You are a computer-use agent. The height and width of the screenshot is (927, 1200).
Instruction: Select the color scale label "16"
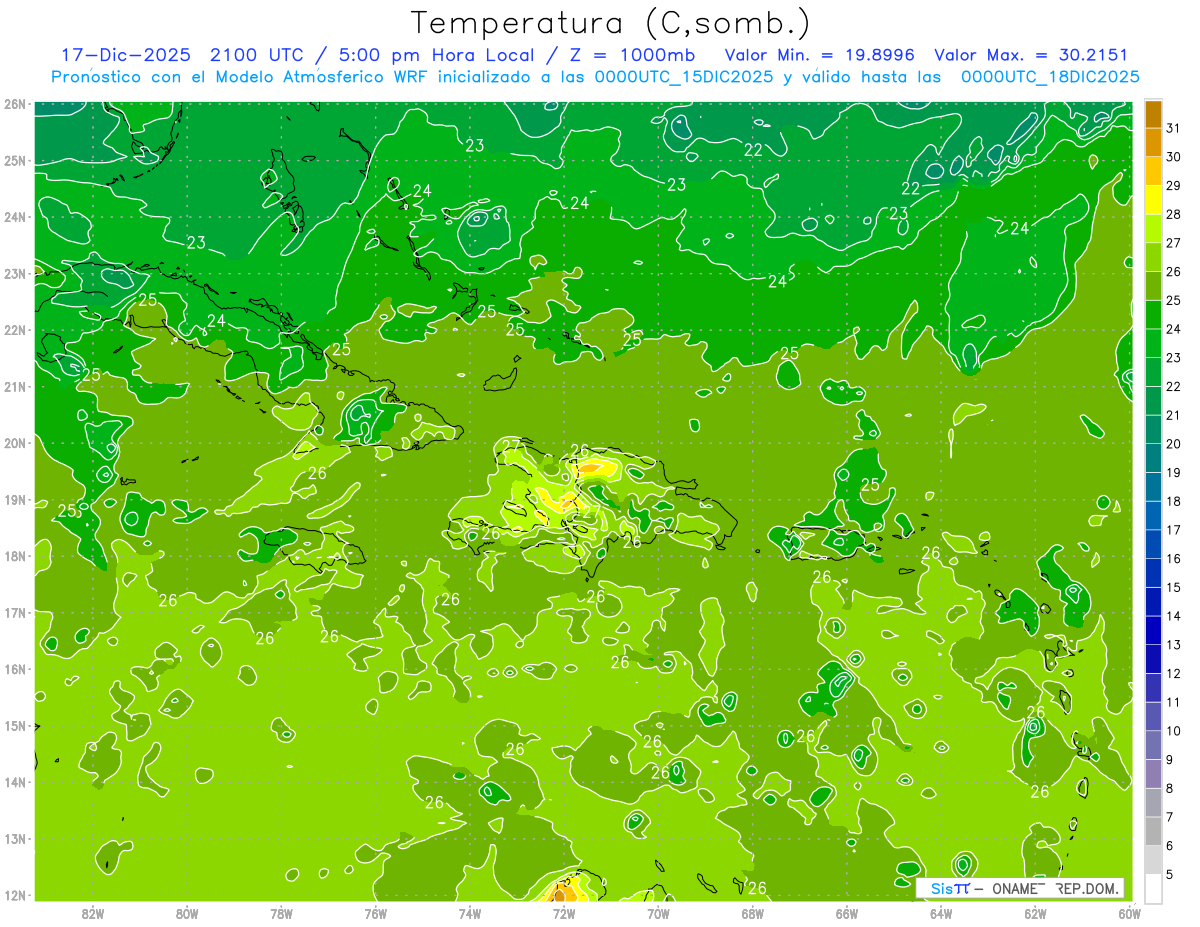pos(1173,558)
